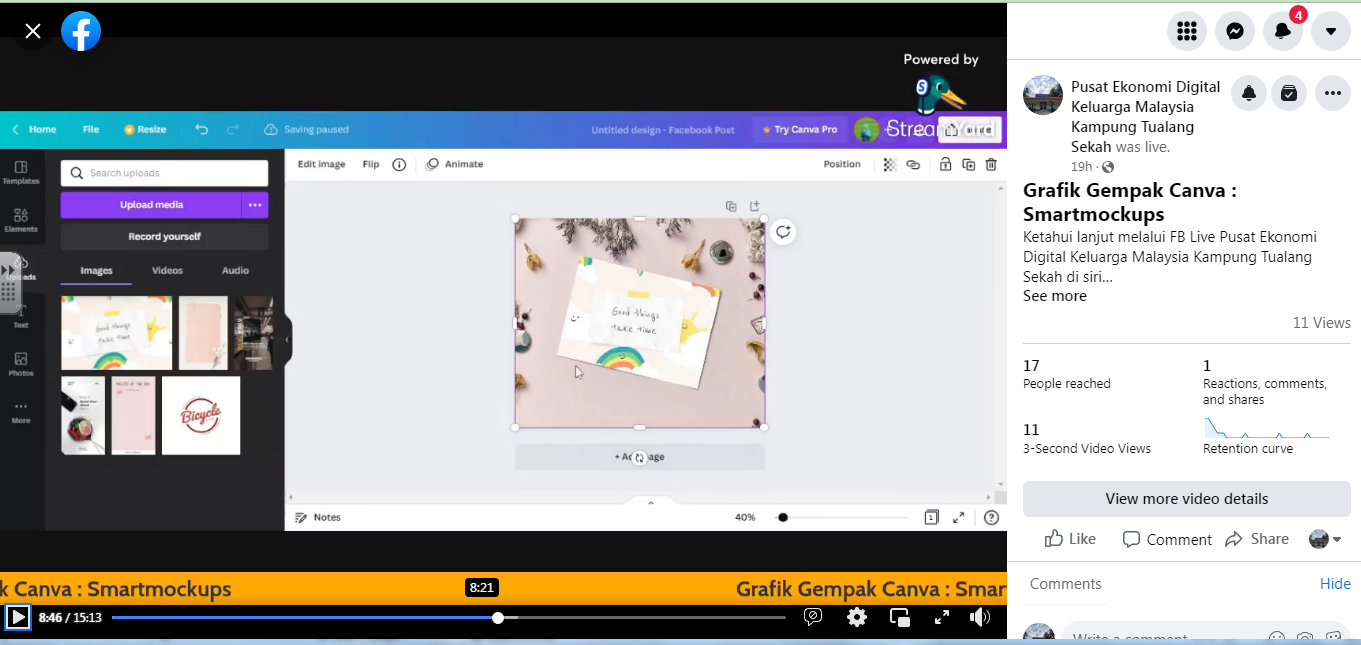Open the Flip options
This screenshot has width=1361, height=645.
371,164
